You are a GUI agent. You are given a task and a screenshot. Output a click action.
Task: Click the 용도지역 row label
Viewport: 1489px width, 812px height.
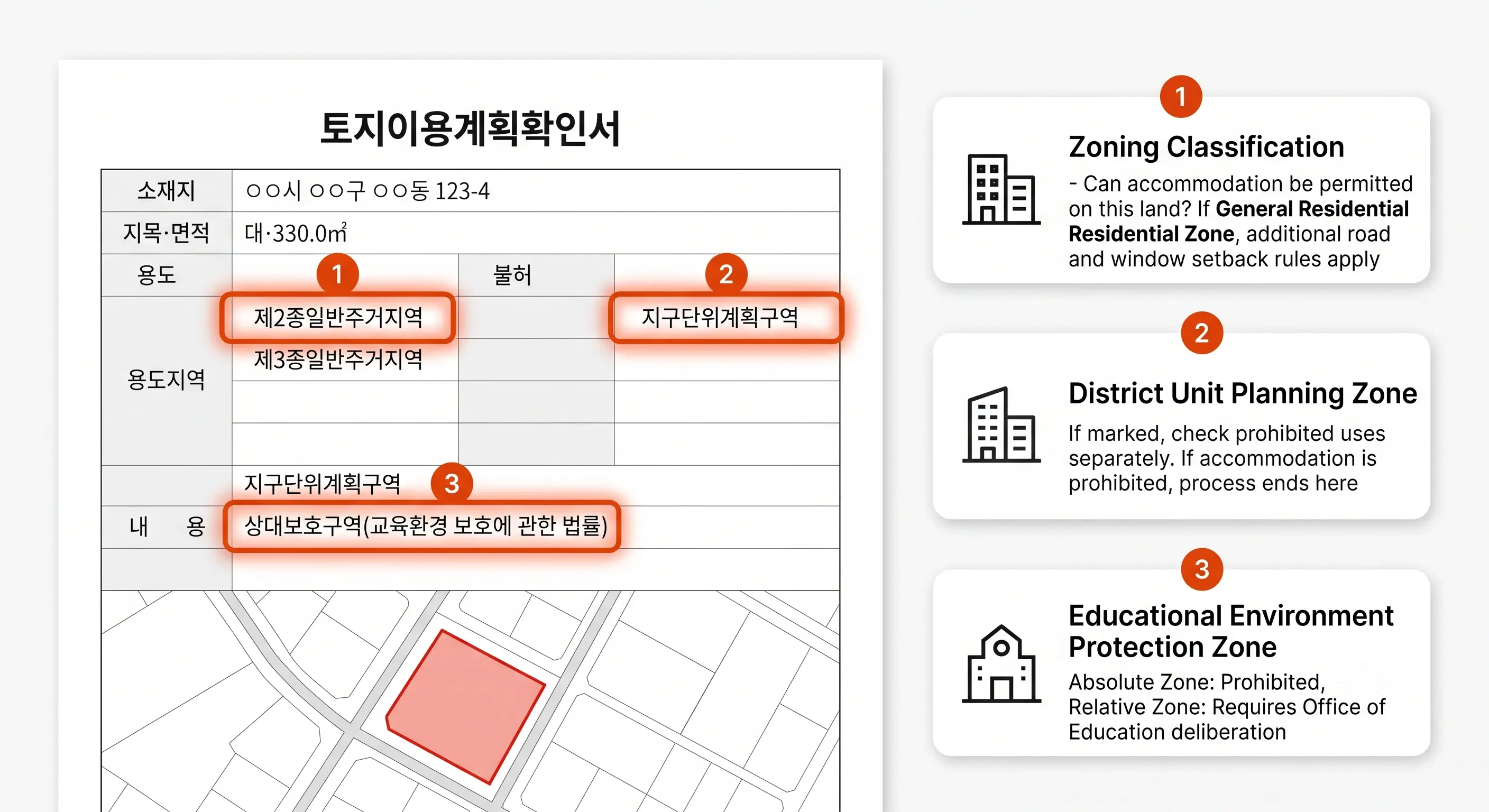tap(167, 380)
